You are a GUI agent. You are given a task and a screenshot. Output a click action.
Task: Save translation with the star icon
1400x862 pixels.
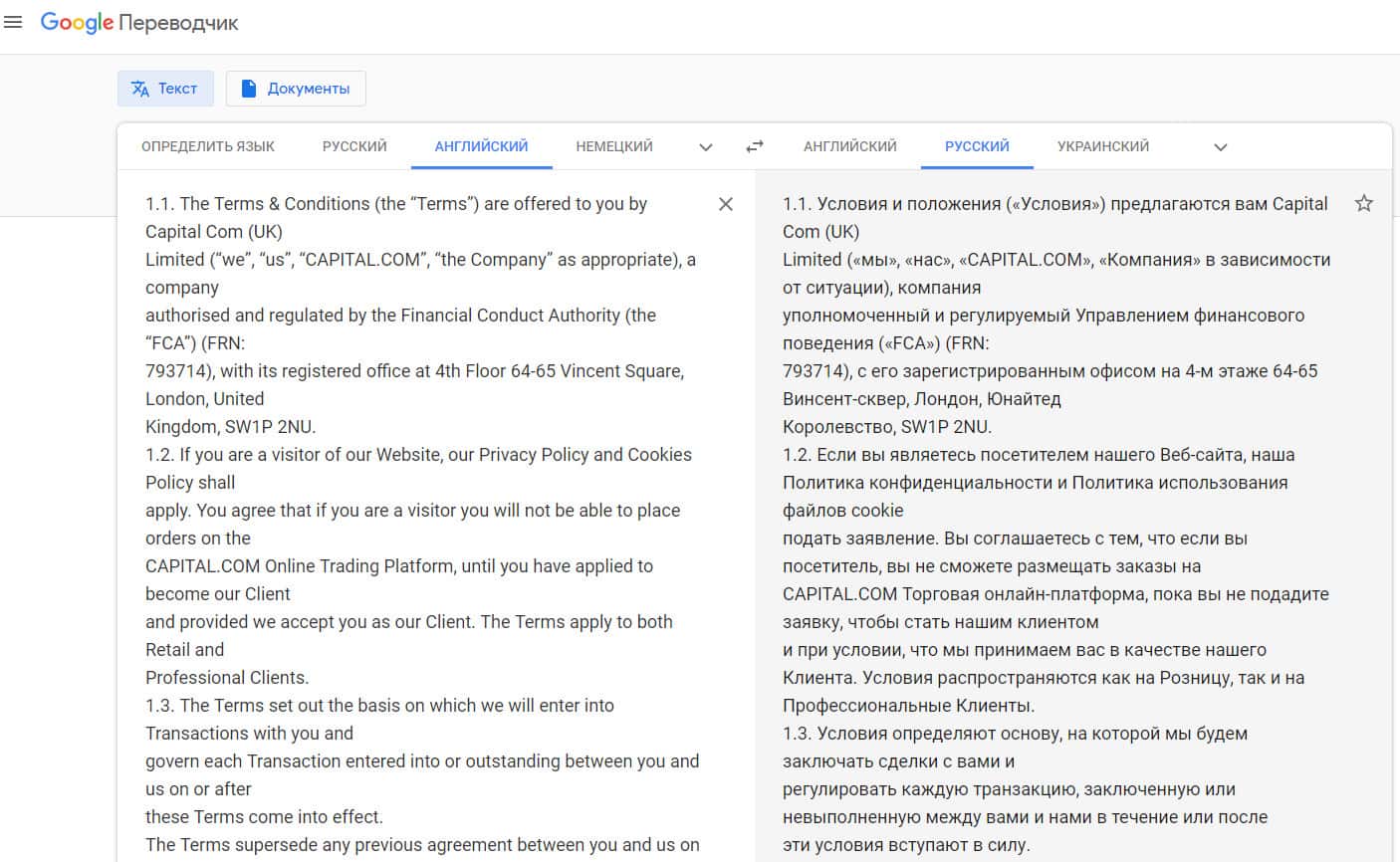coord(1364,204)
